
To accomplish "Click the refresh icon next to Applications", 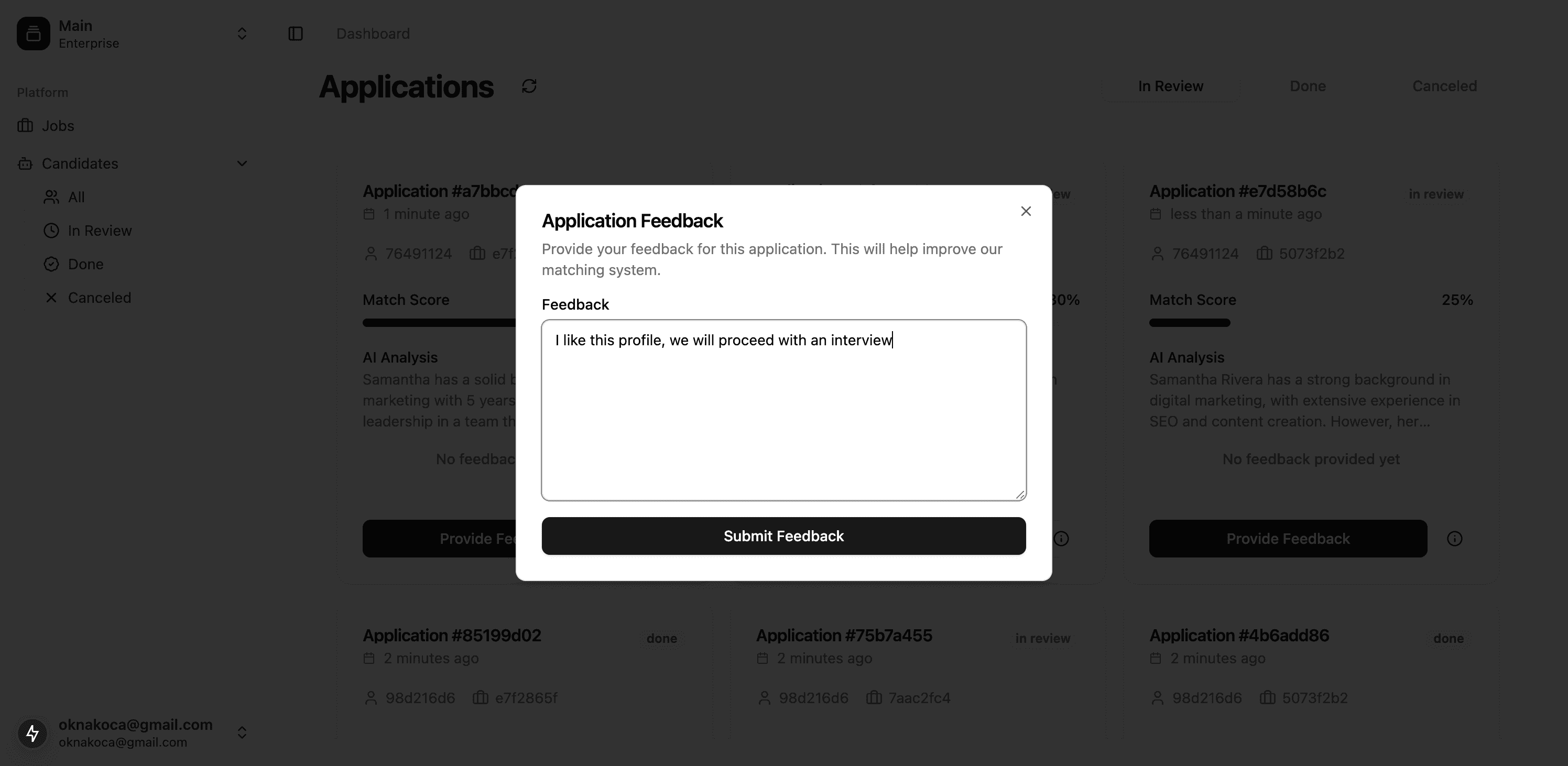I will tap(529, 86).
